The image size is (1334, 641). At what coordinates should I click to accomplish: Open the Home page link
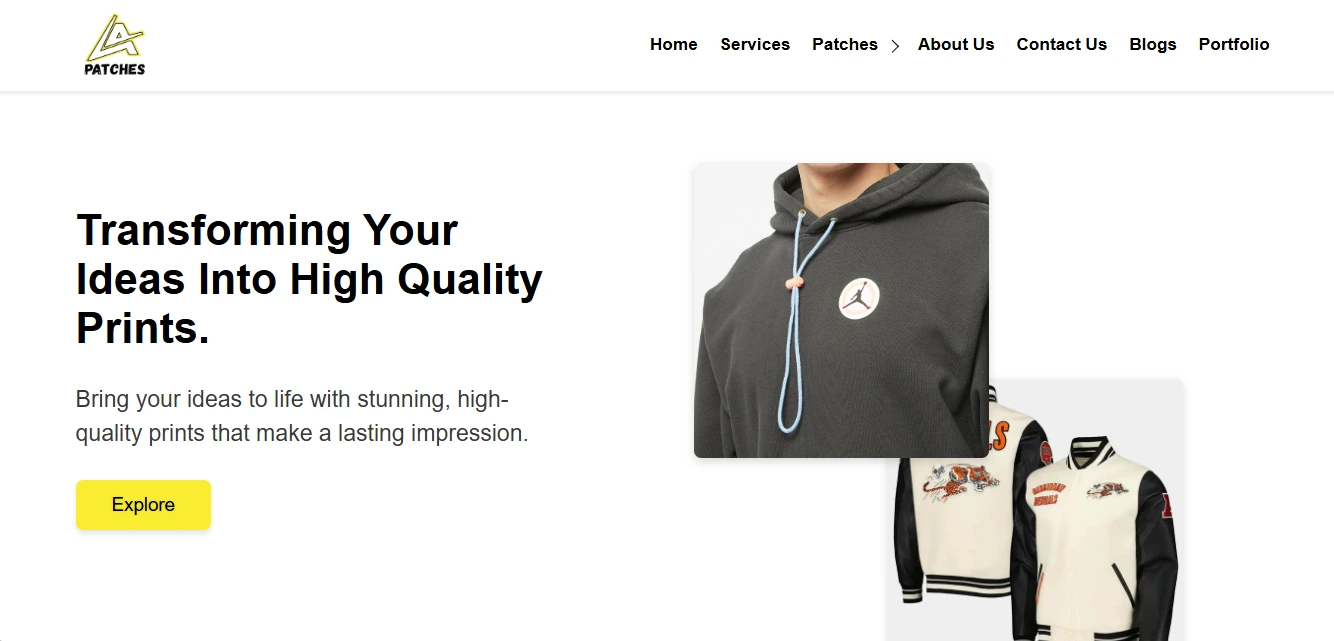[x=674, y=44]
